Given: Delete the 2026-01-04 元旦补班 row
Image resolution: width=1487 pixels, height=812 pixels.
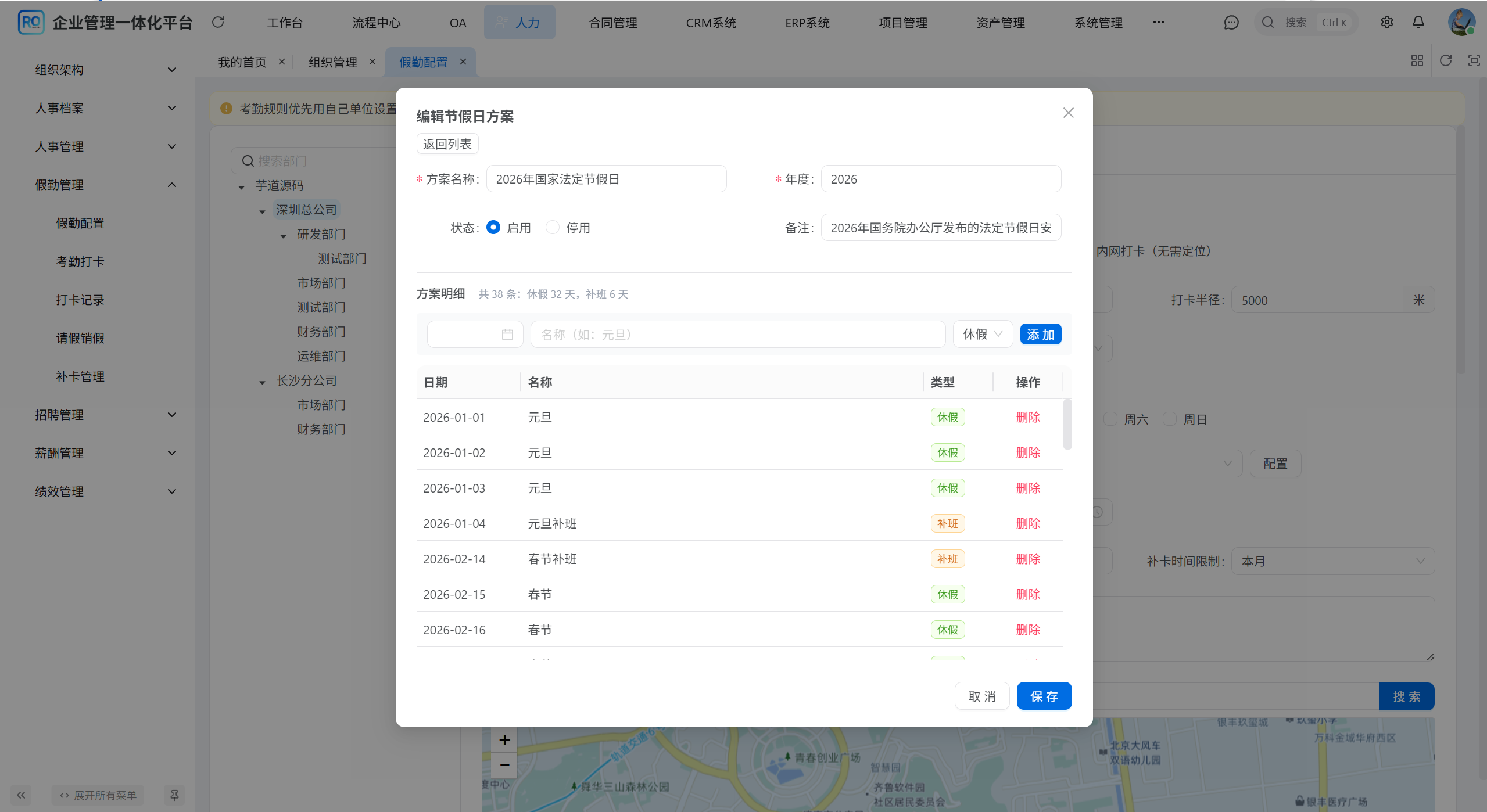Looking at the screenshot, I should [x=1027, y=523].
